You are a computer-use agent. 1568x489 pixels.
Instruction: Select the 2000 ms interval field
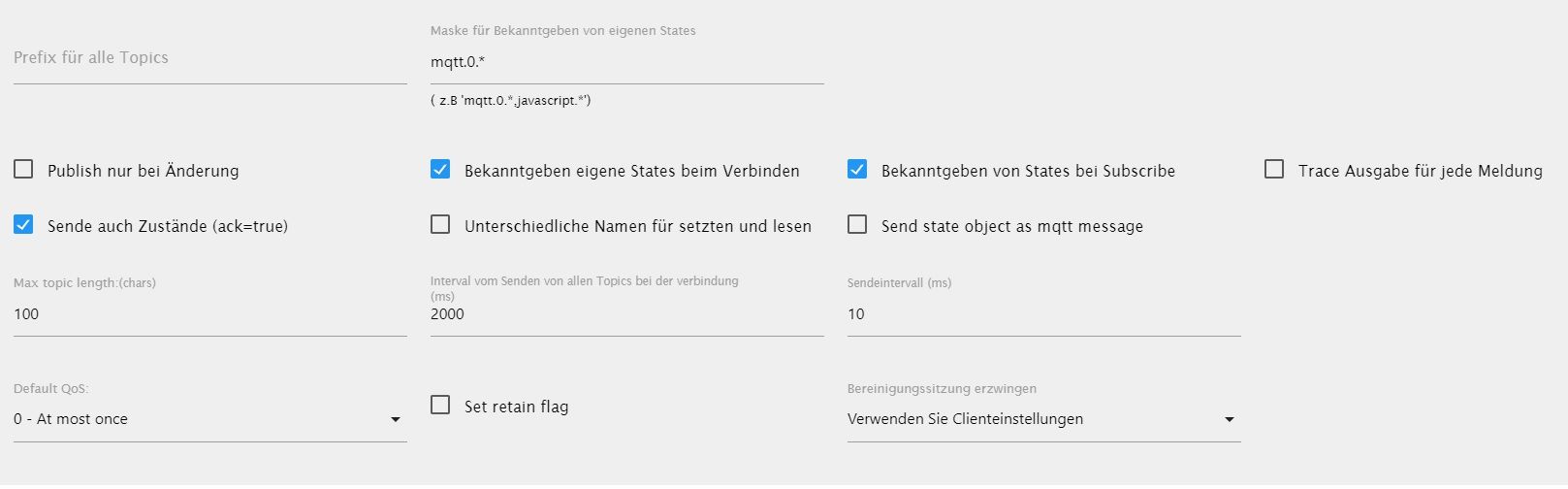[627, 314]
